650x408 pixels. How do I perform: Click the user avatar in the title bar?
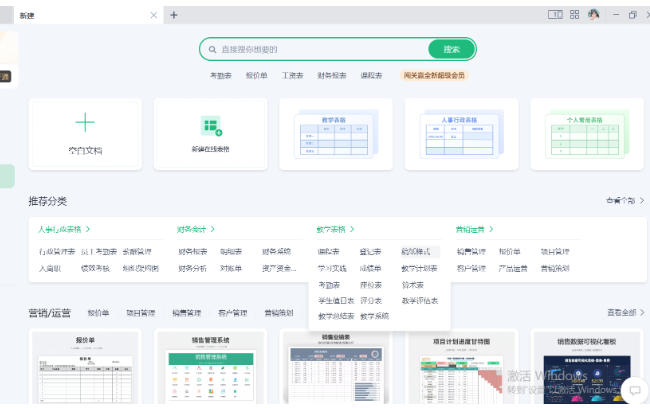[594, 15]
